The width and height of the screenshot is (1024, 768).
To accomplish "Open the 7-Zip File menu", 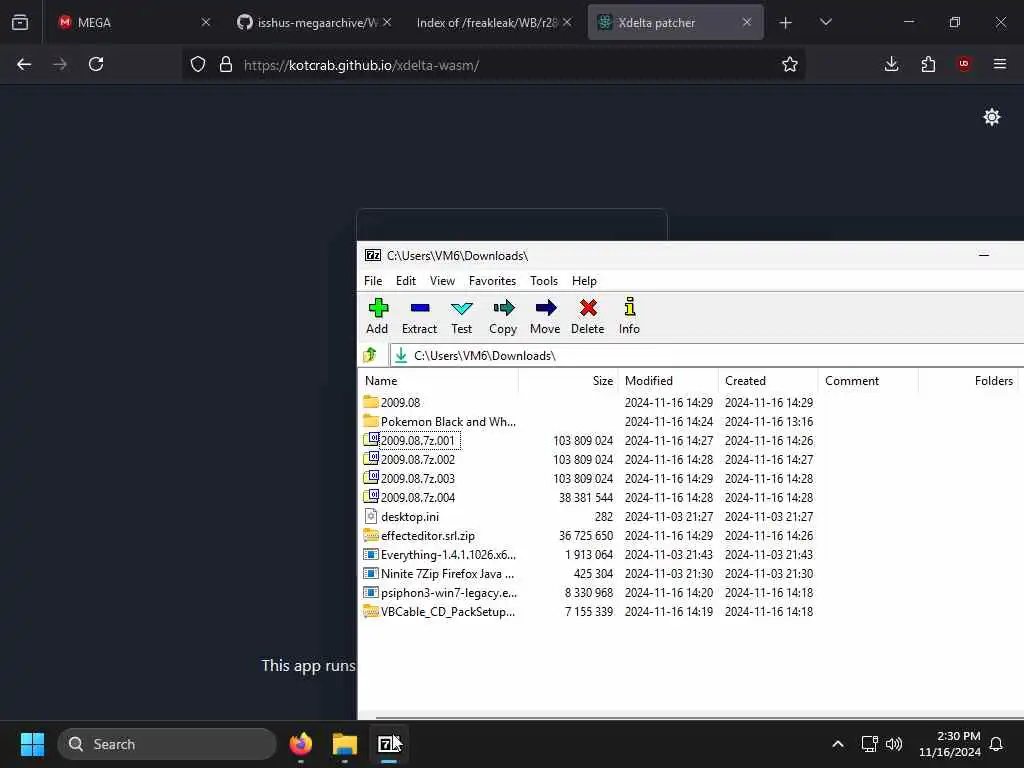I will click(x=373, y=281).
